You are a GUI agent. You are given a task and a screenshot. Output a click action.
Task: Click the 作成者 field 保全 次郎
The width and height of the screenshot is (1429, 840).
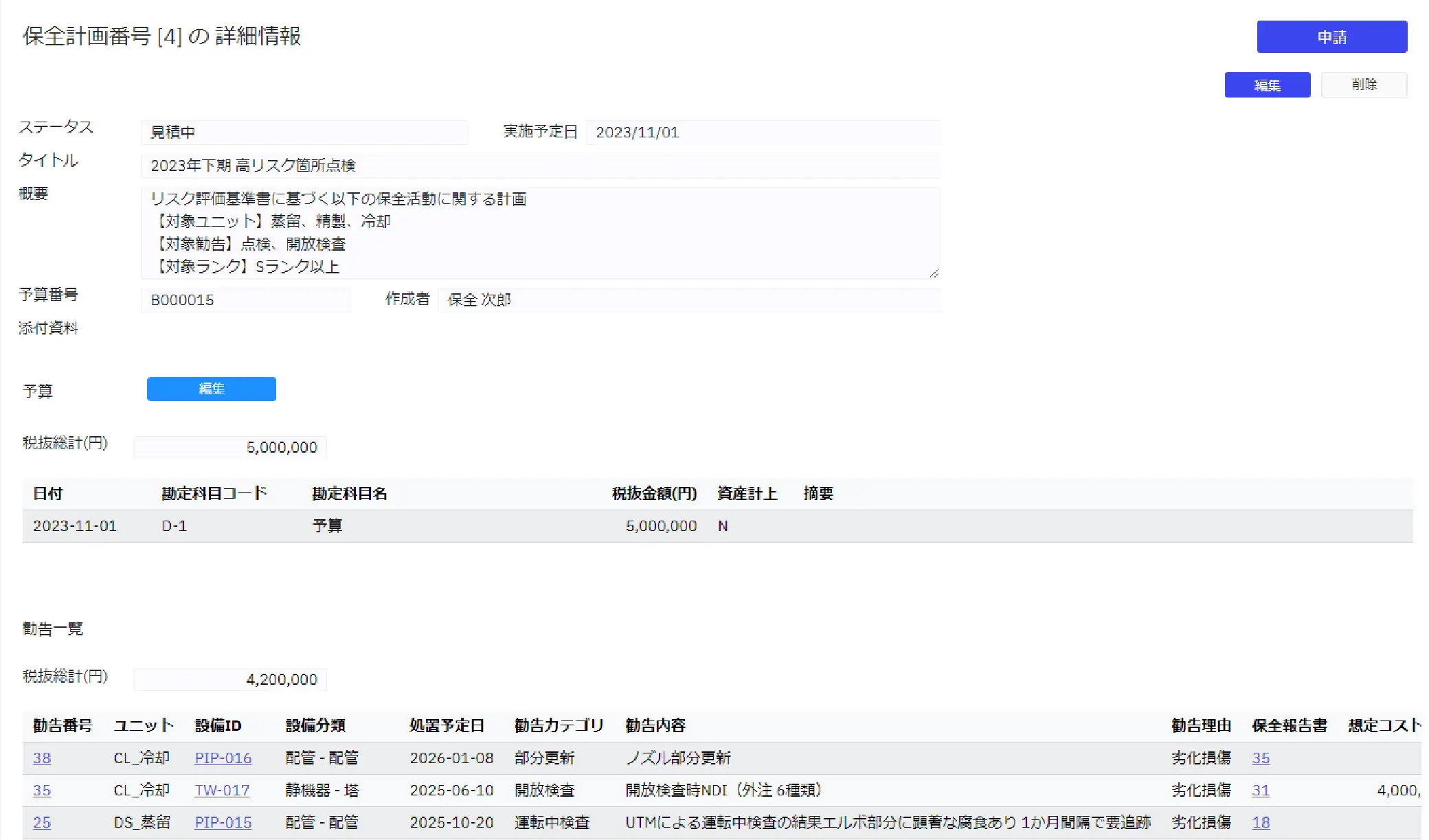click(689, 300)
